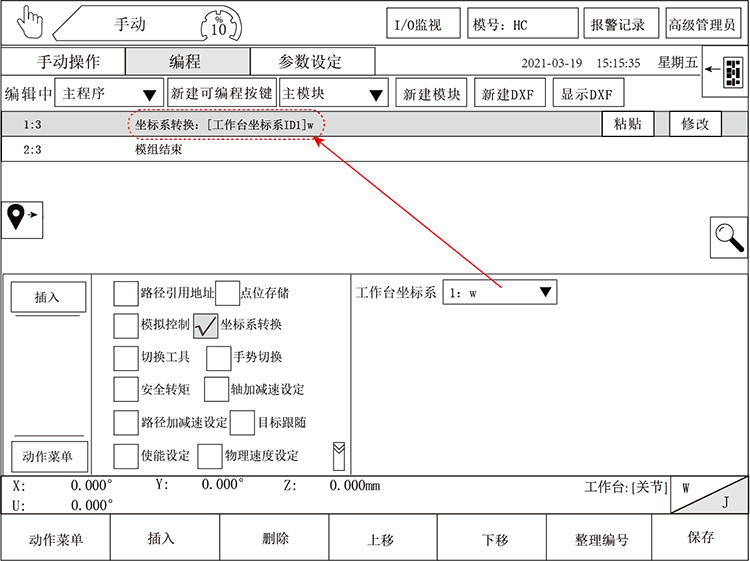The image size is (750, 561).
Task: Click the location pin arrow icon
Action: click(23, 217)
